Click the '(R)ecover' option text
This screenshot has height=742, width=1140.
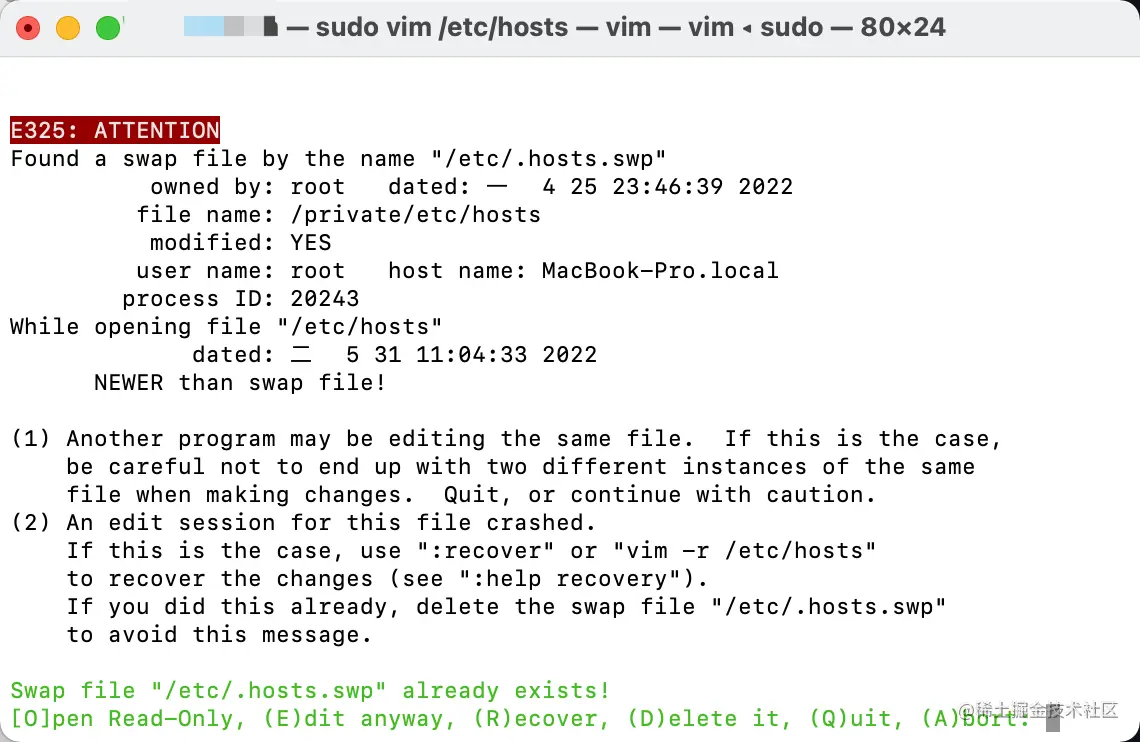(x=541, y=719)
